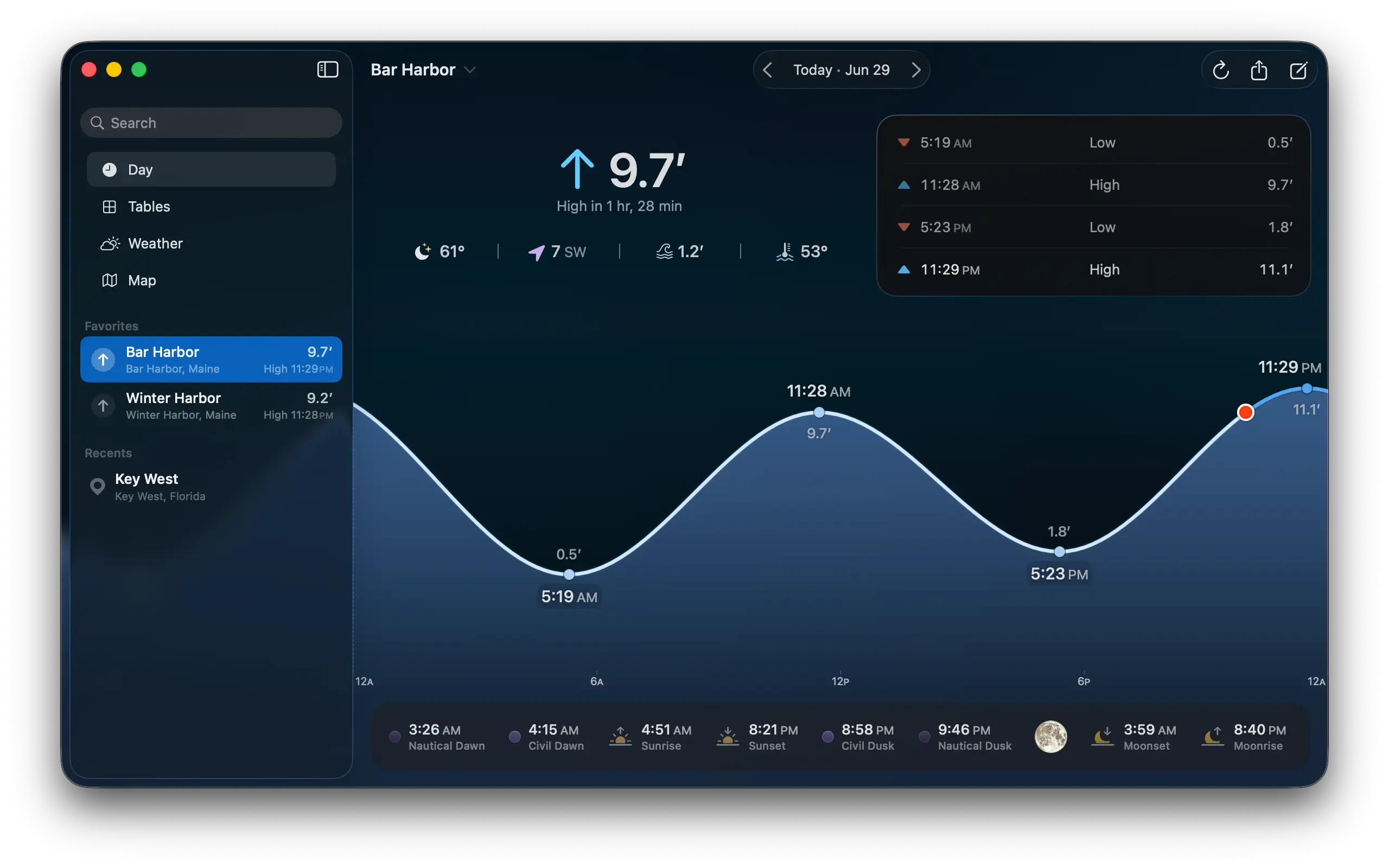This screenshot has width=1389, height=868.
Task: Click the Today · Jun 29 date label
Action: (x=842, y=70)
